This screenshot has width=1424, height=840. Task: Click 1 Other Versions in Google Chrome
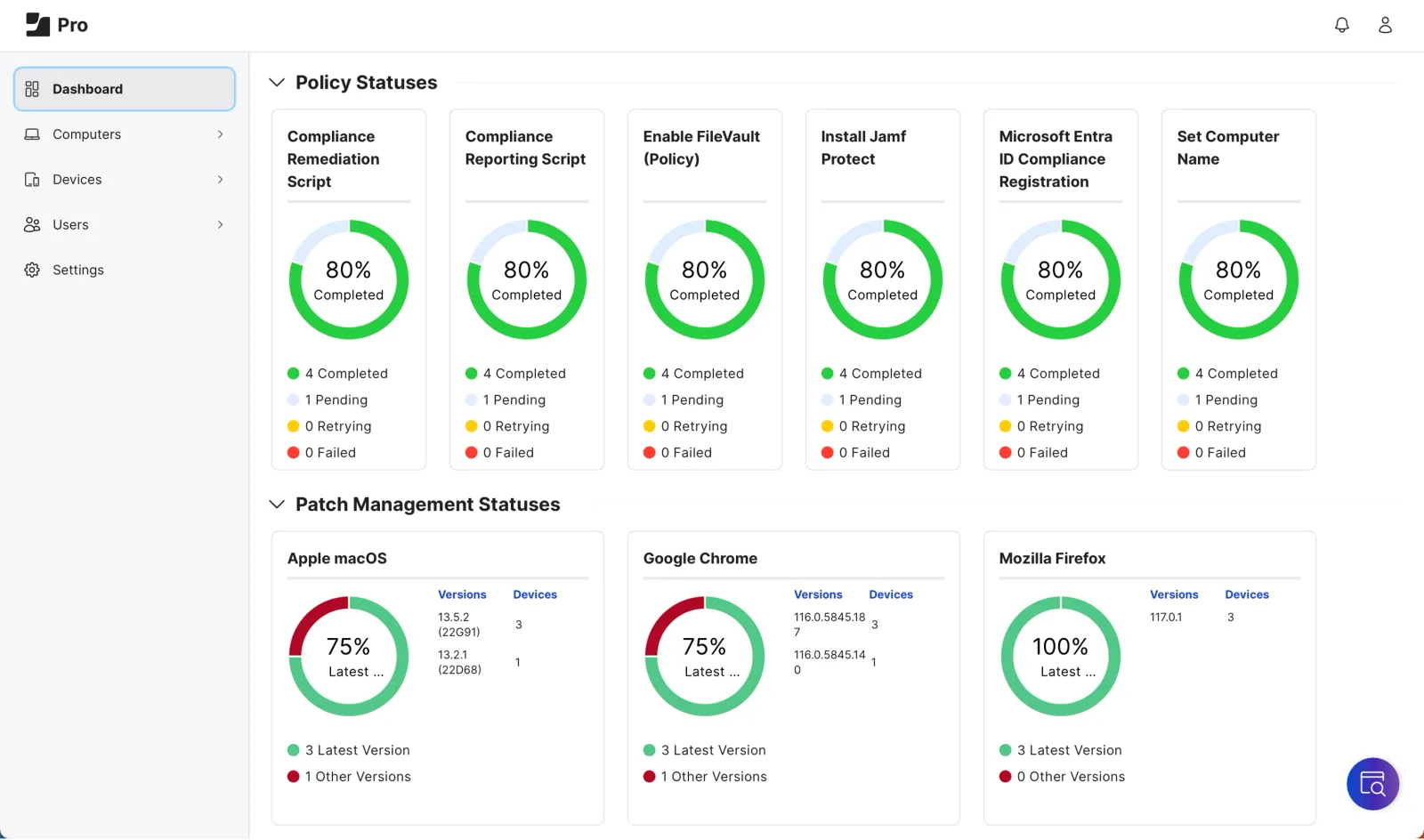coord(705,777)
